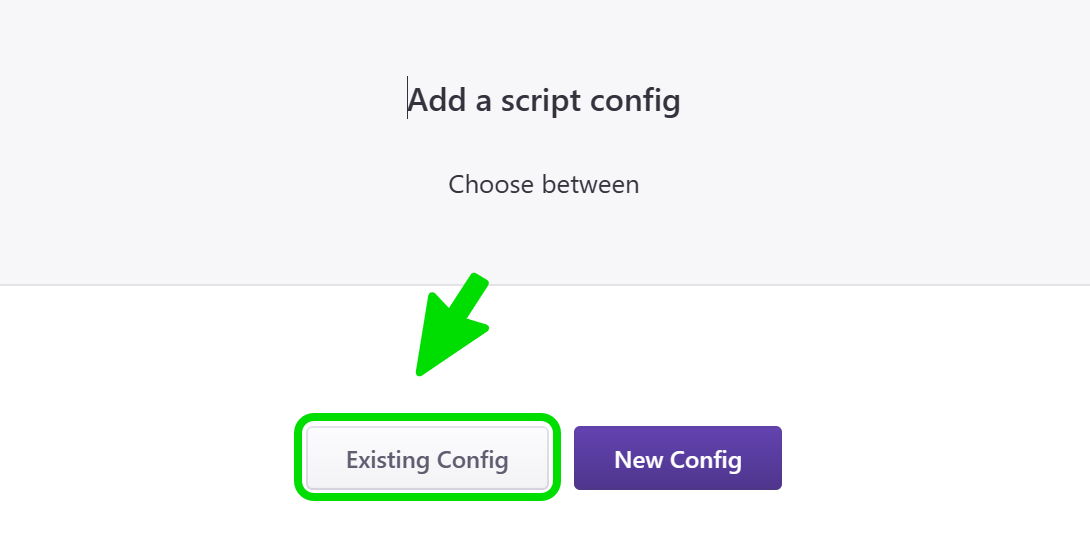
Task: Click the tip of the green arrow
Action: (419, 373)
